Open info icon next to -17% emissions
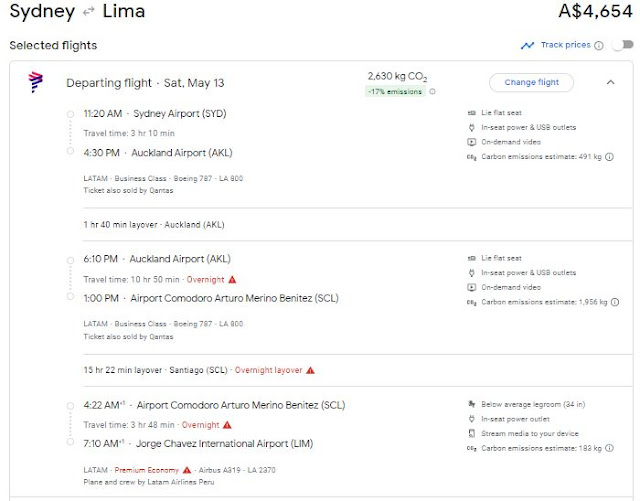The image size is (640, 501). [x=432, y=91]
